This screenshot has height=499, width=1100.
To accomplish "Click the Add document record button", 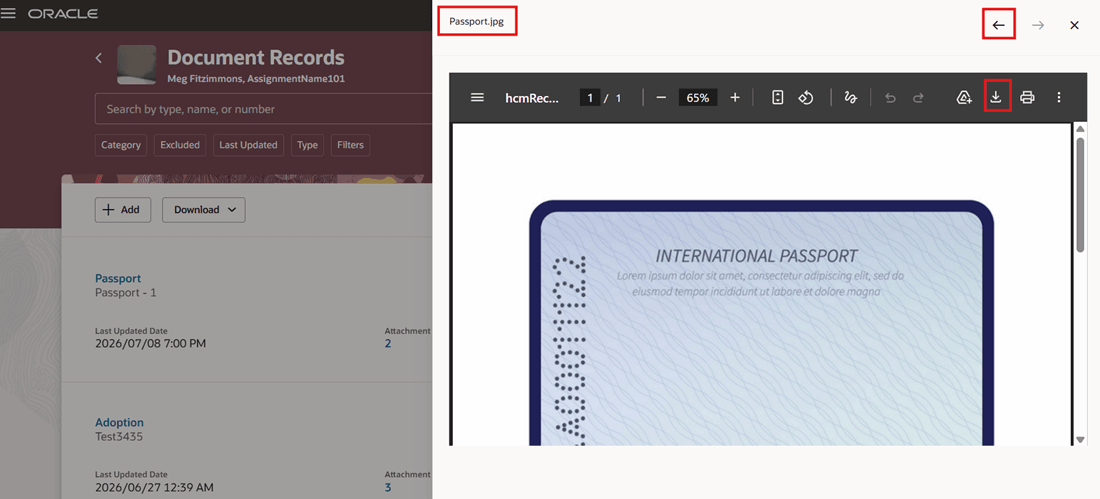I will click(x=123, y=209).
